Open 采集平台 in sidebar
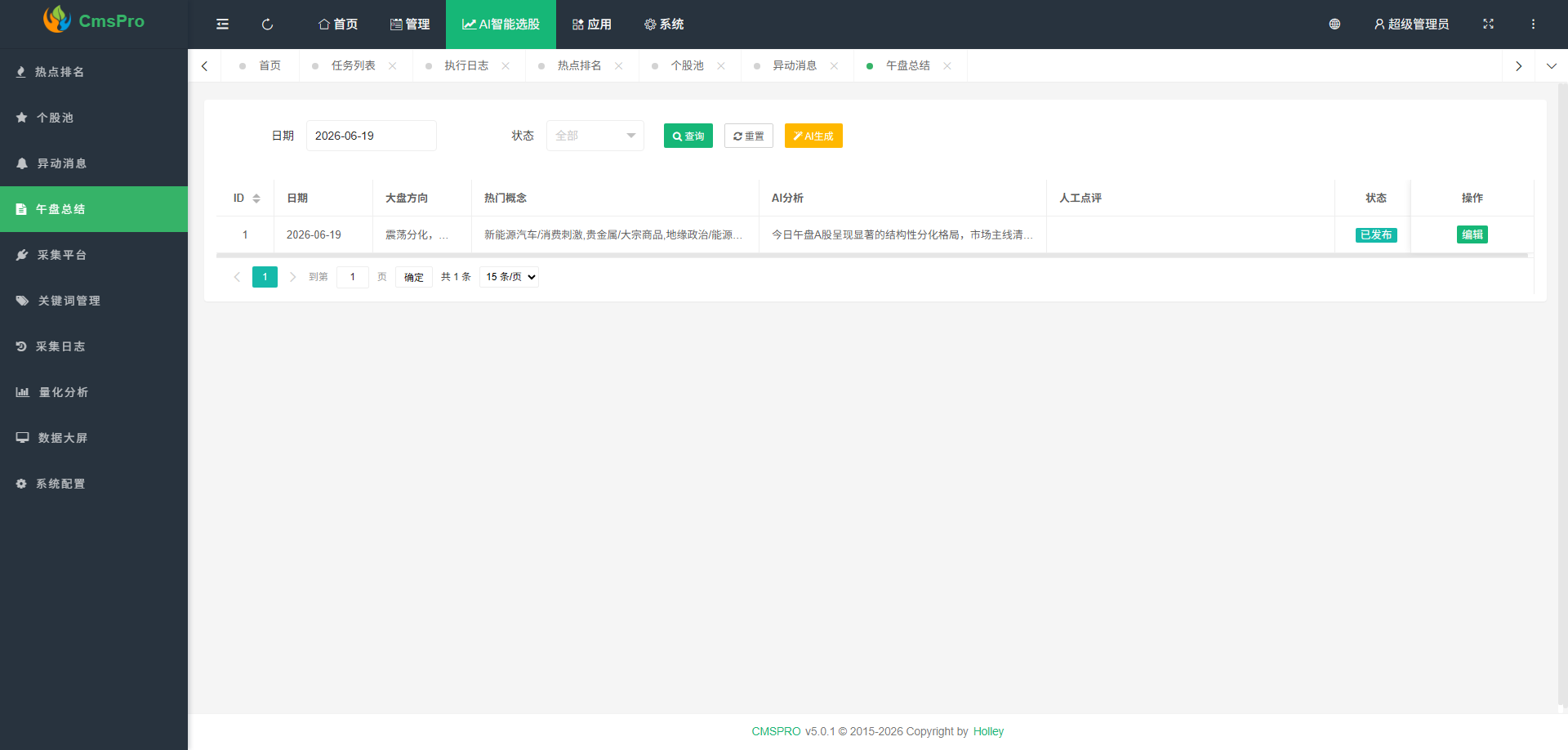 94,255
